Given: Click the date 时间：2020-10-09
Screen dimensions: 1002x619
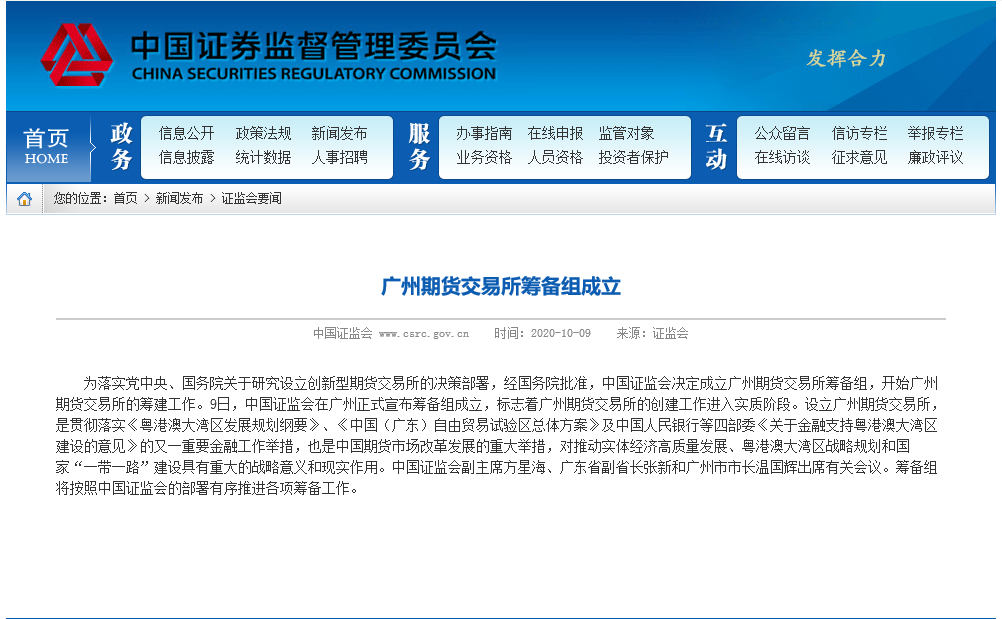Looking at the screenshot, I should (543, 333).
